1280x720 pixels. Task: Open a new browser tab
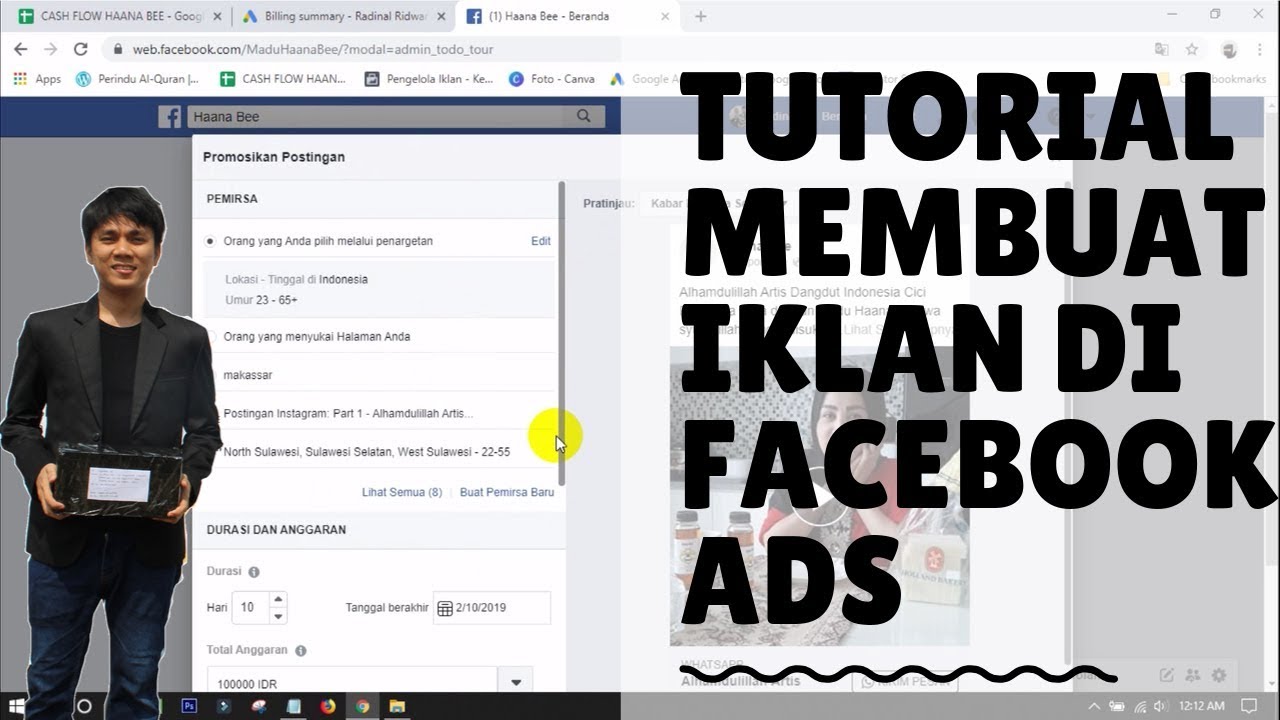click(701, 17)
